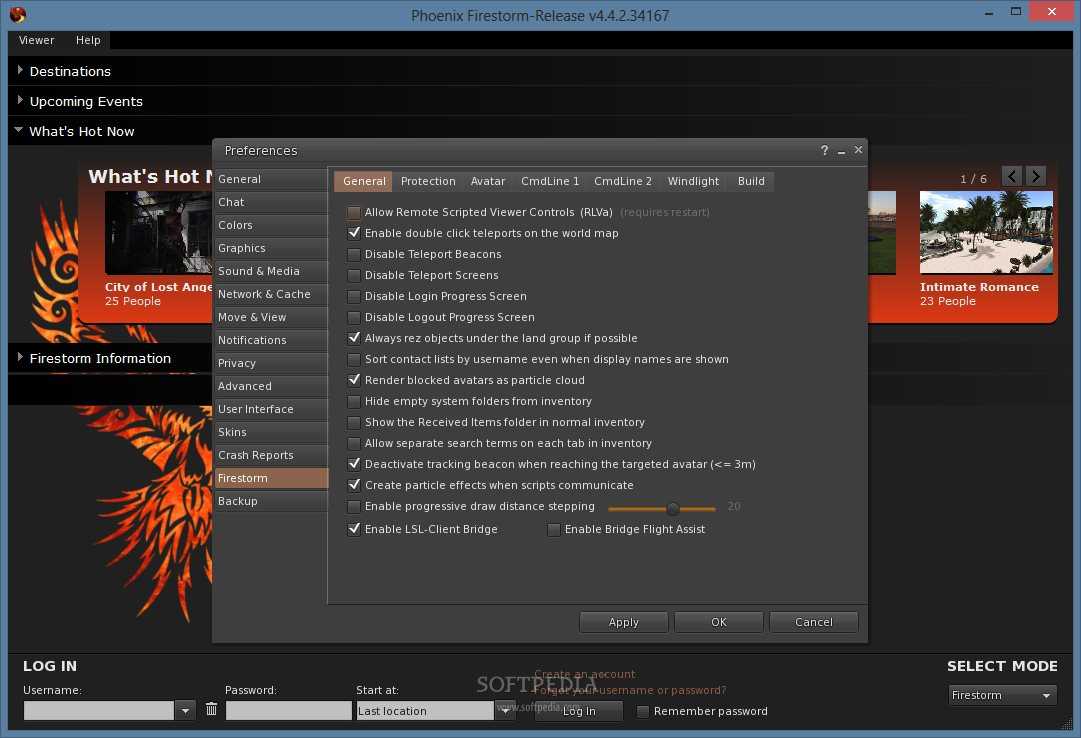The width and height of the screenshot is (1081, 738).
Task: Open Graphics preferences category
Action: point(271,248)
